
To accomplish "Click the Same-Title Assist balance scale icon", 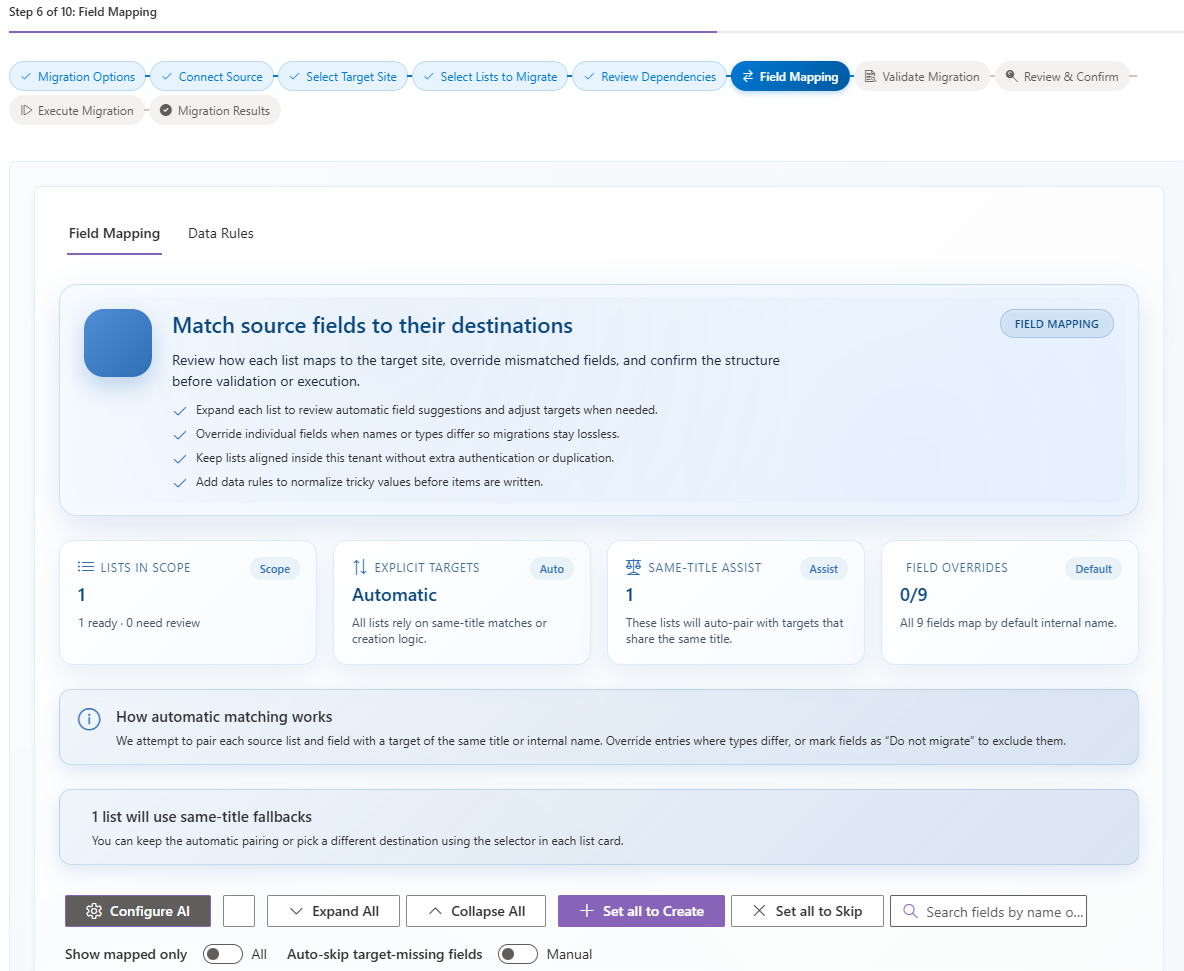I will coord(633,567).
